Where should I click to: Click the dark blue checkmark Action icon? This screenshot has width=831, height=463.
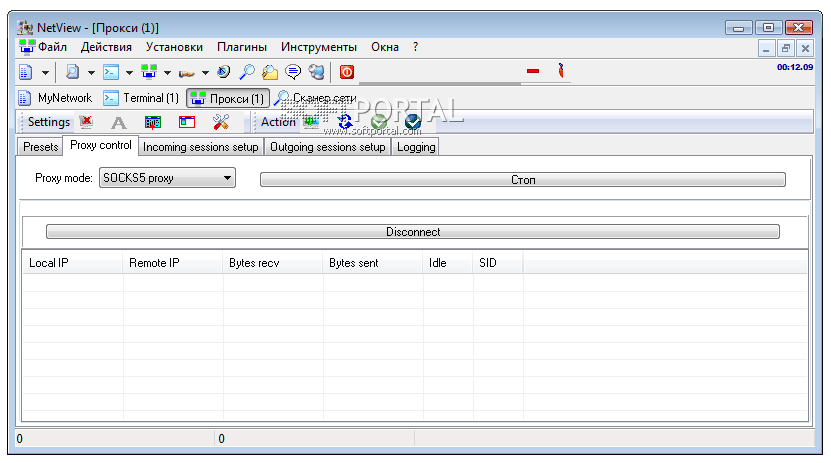pyautogui.click(x=413, y=122)
